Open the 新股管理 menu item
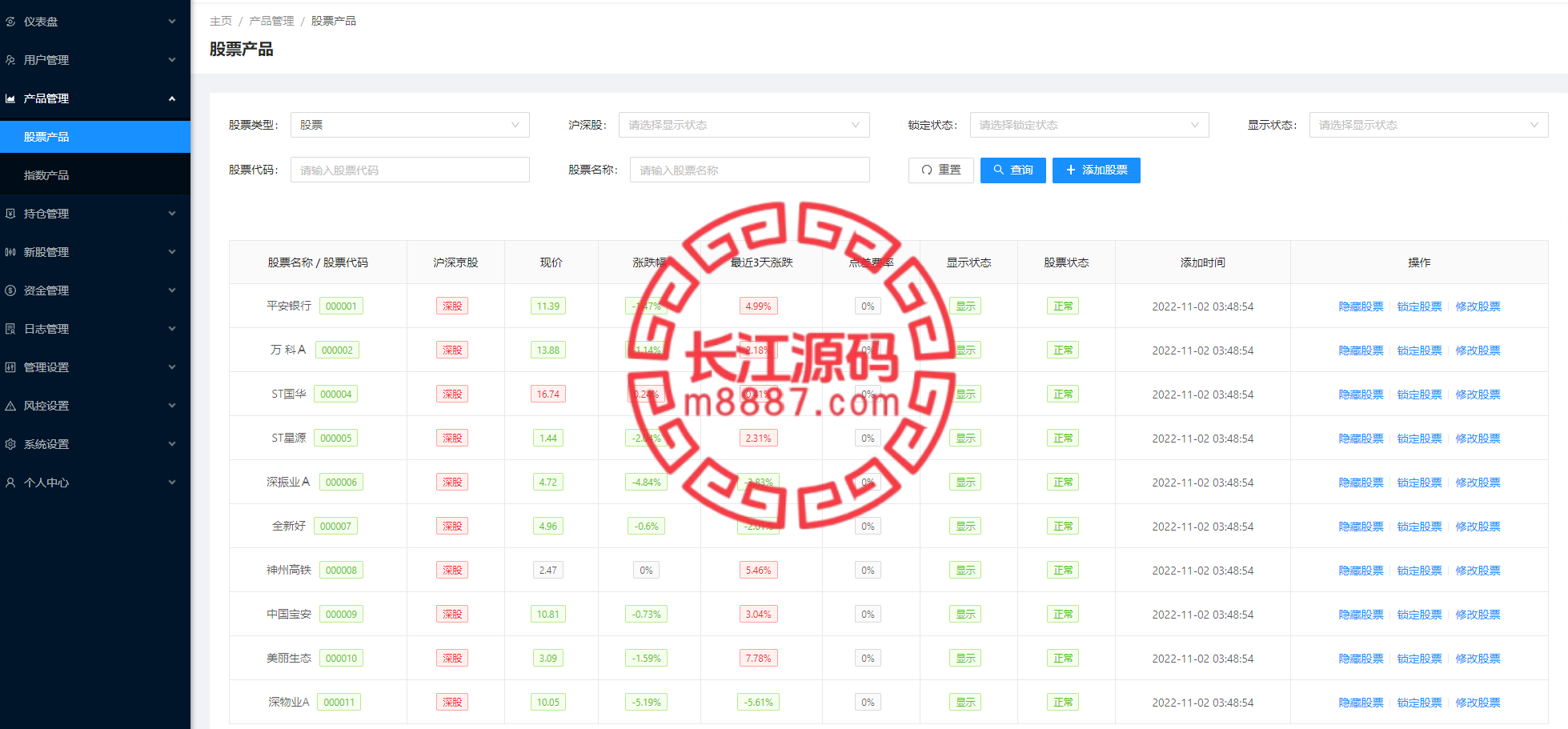Image resolution: width=1568 pixels, height=729 pixels. coord(95,252)
